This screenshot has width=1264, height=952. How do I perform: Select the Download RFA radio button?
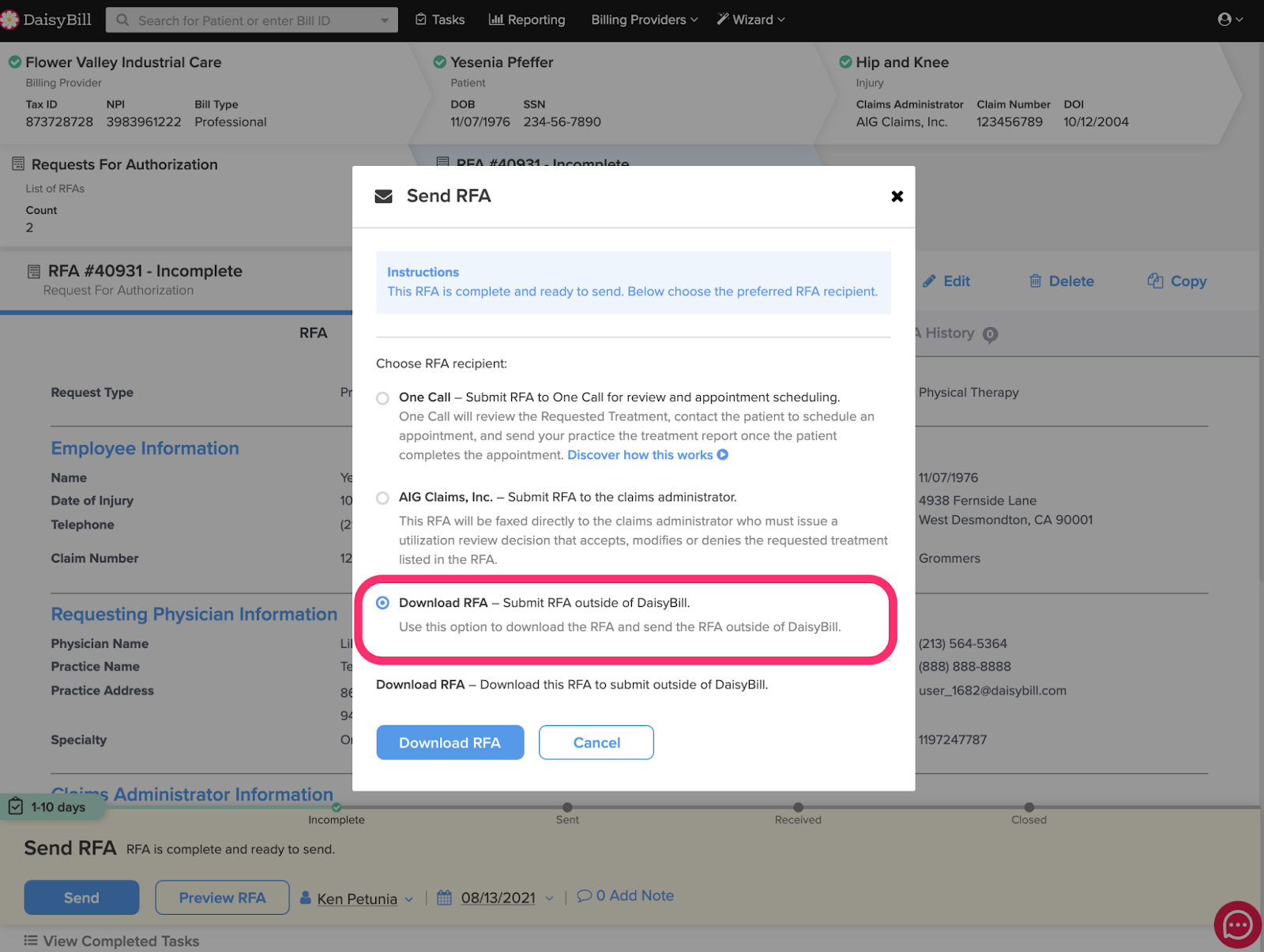point(382,603)
